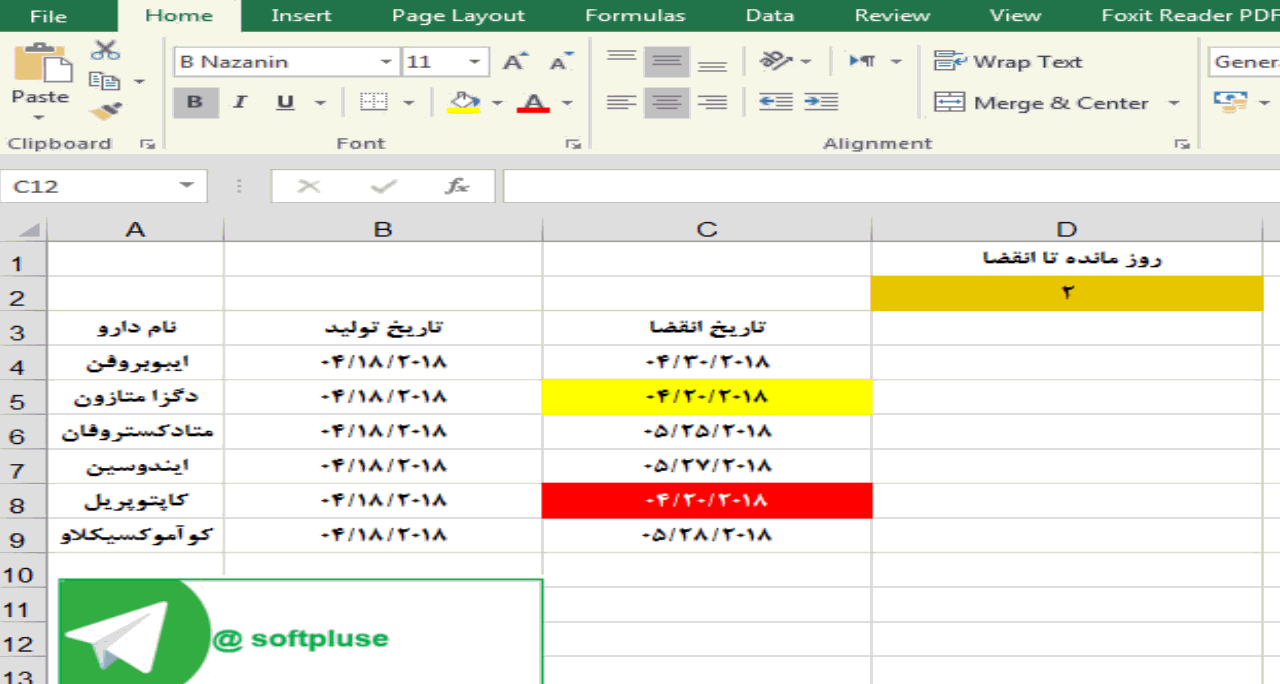Image resolution: width=1280 pixels, height=684 pixels.
Task: Open the B Nazanin font name dropdown
Action: (x=386, y=62)
